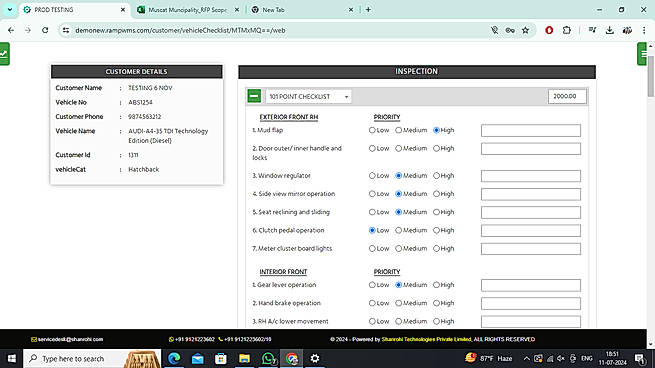The width and height of the screenshot is (655, 368).
Task: Open Chrome icon in taskbar
Action: click(x=292, y=358)
